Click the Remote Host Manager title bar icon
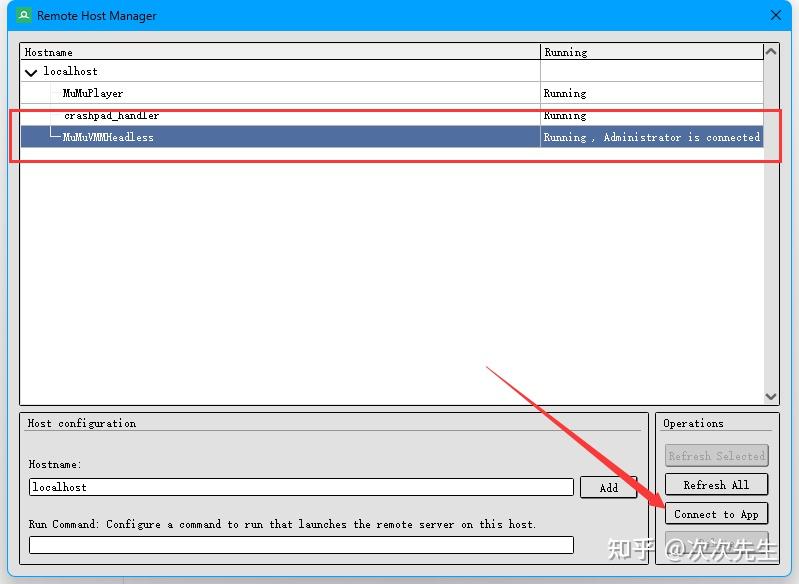The width and height of the screenshot is (799, 584). [23, 16]
